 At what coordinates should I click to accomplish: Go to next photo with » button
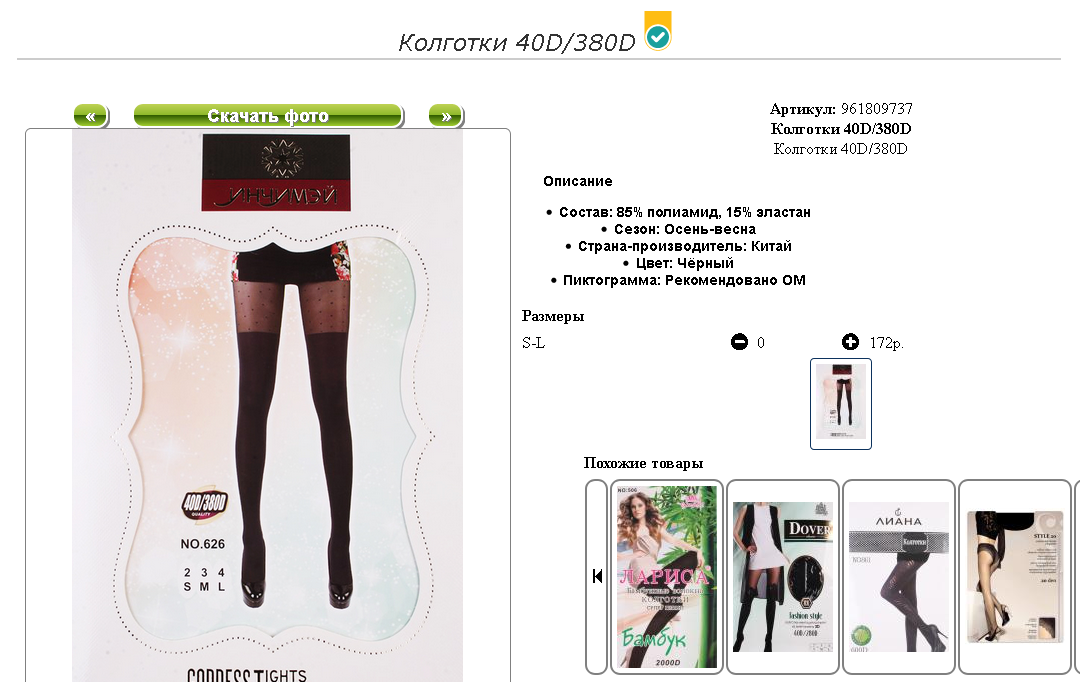click(446, 116)
